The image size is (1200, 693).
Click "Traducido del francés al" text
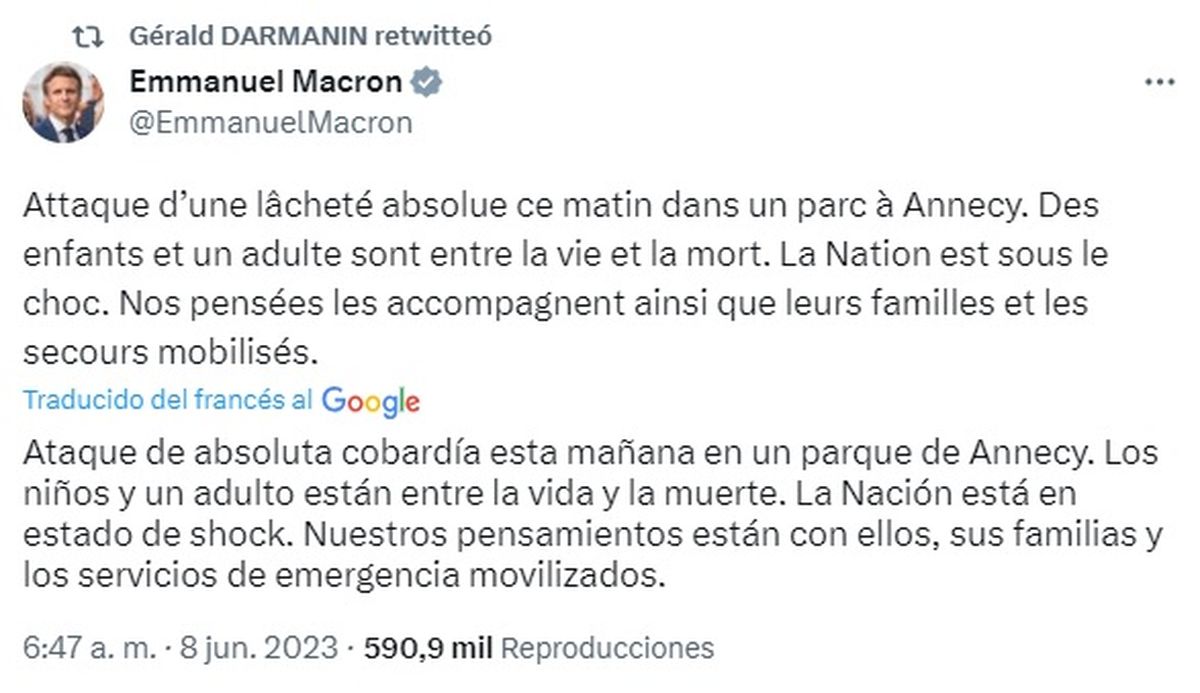[x=168, y=401]
